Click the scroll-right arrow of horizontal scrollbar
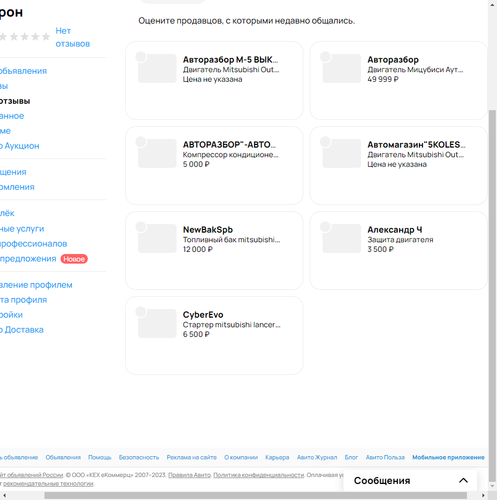The width and height of the screenshot is (497, 500). coord(483,496)
